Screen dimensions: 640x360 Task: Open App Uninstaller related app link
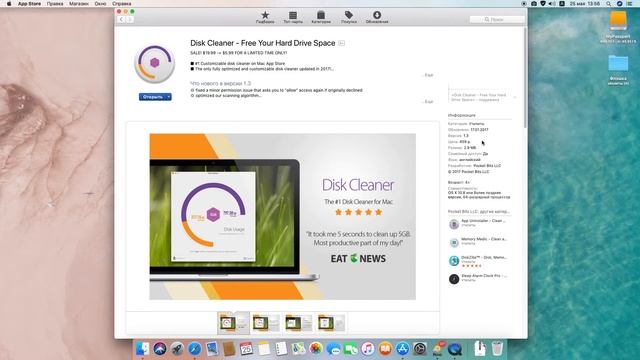click(483, 221)
